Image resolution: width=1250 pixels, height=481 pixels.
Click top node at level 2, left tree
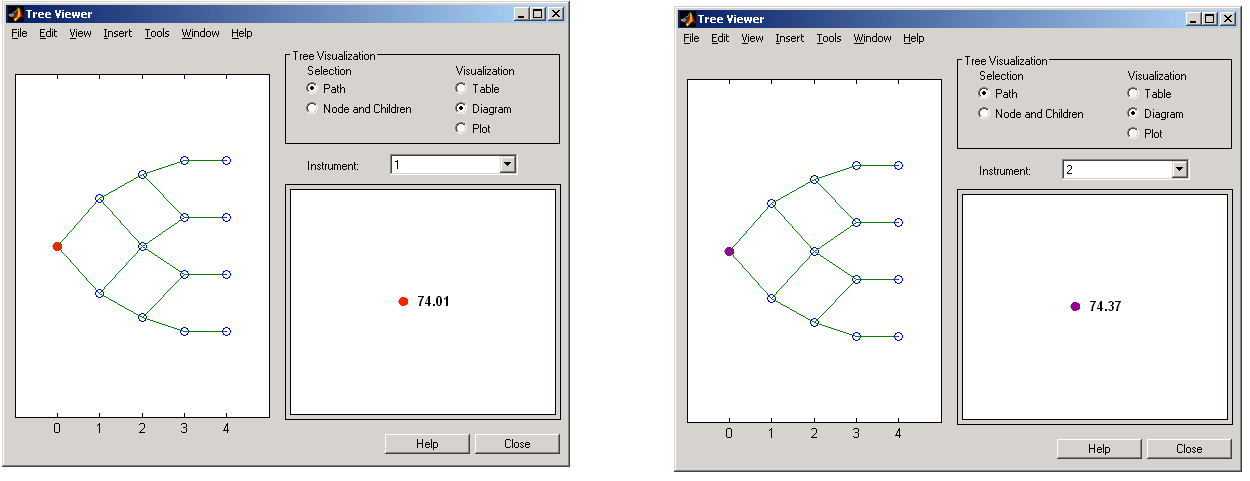142,174
